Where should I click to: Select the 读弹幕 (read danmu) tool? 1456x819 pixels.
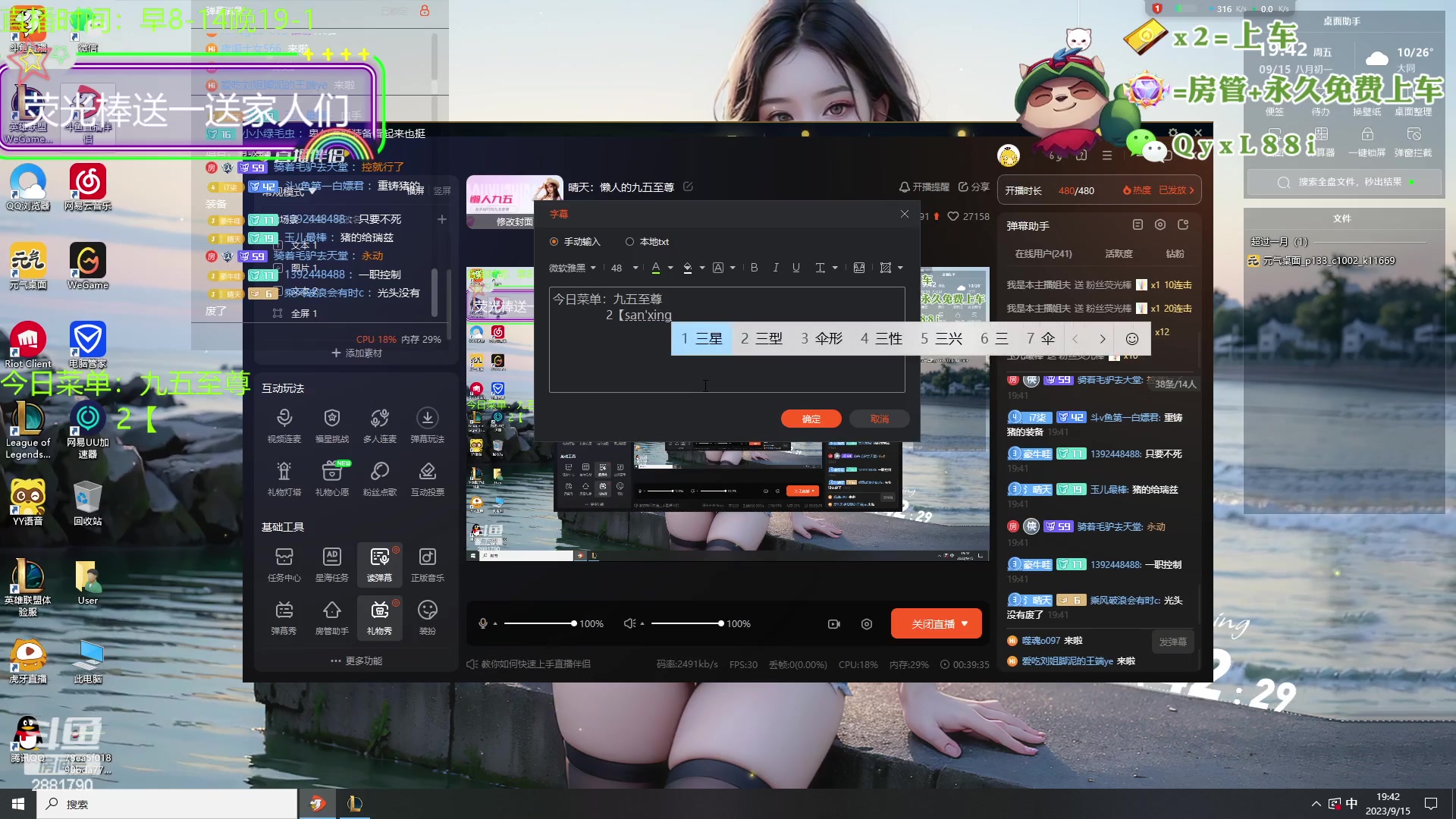(379, 565)
